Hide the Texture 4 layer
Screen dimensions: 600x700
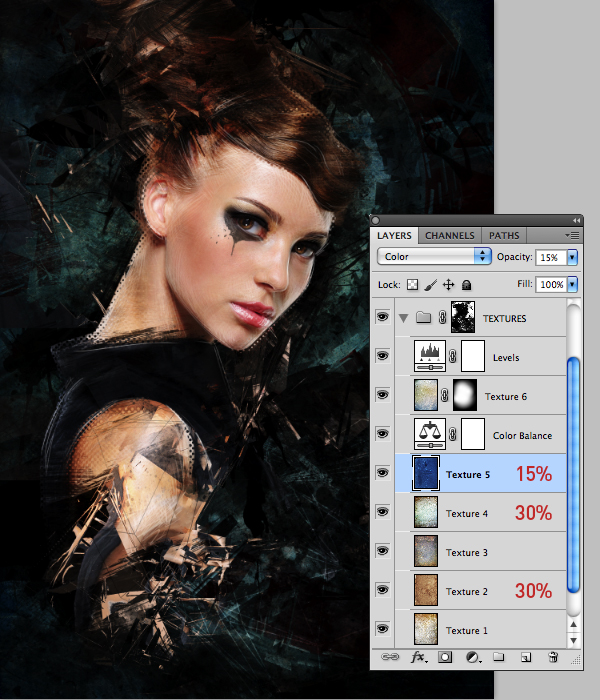click(383, 512)
